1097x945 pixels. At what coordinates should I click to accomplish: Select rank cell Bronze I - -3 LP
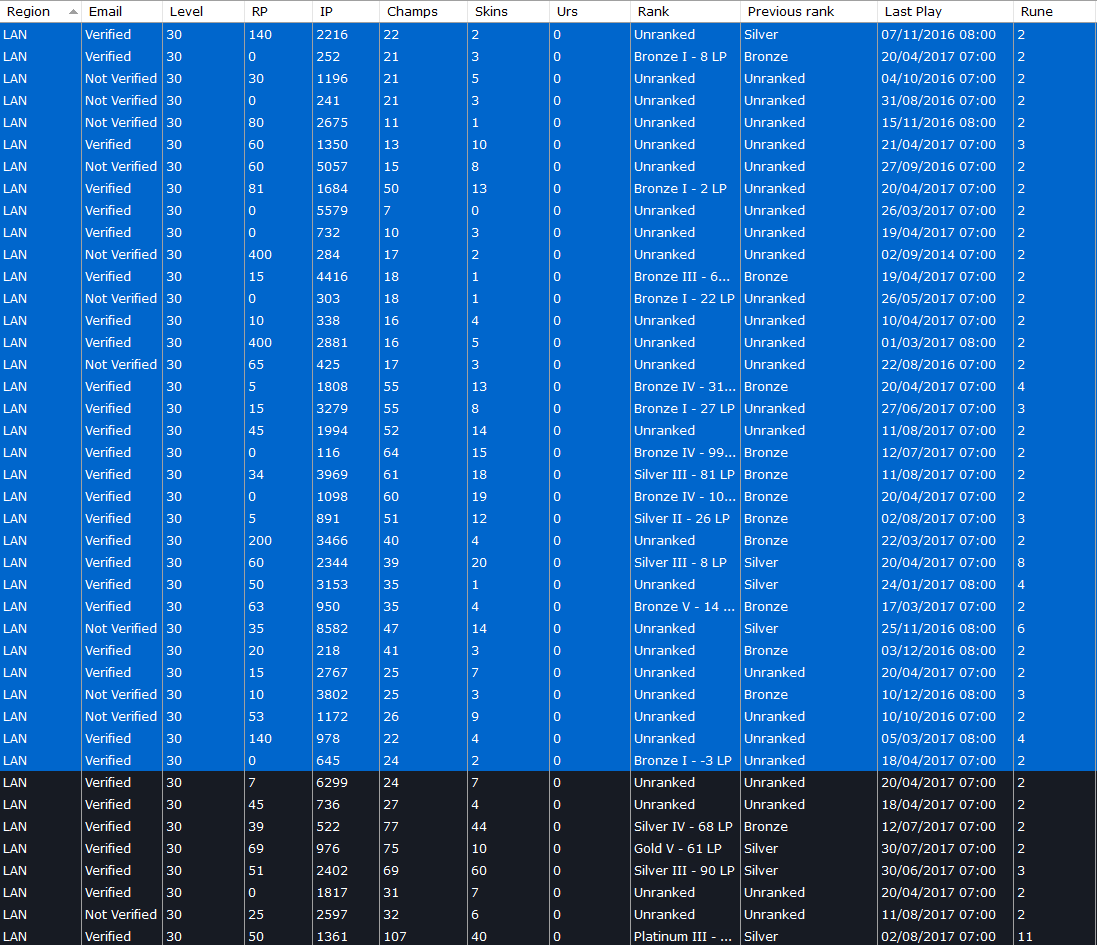point(683,761)
